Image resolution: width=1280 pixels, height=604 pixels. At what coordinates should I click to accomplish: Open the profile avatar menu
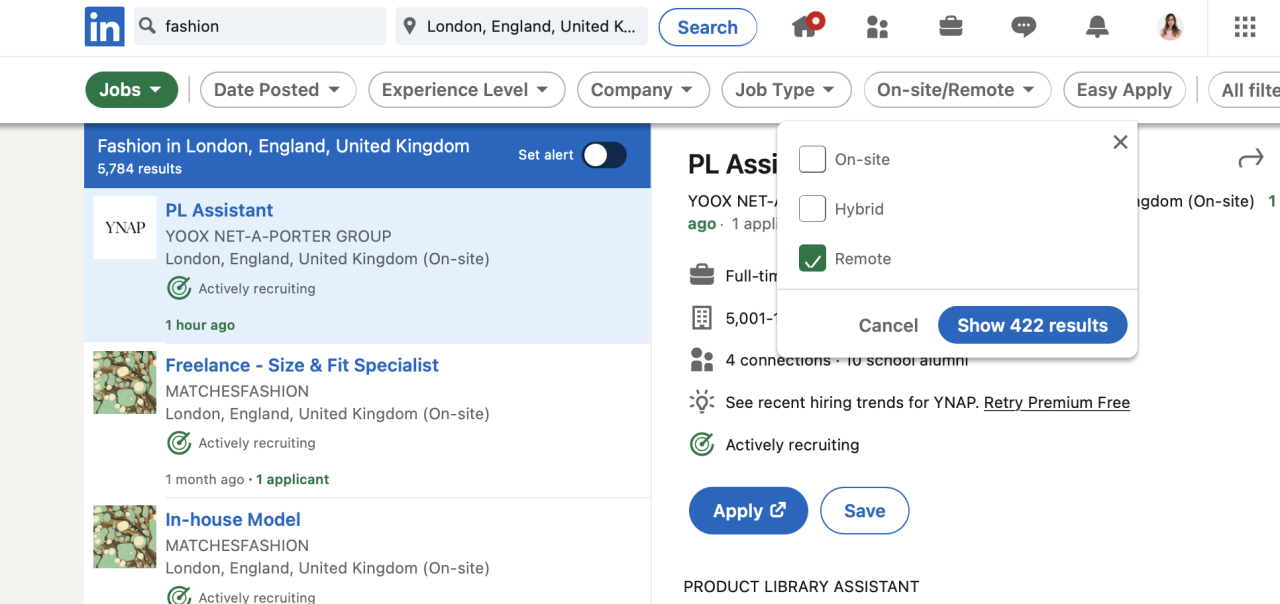(x=1171, y=27)
